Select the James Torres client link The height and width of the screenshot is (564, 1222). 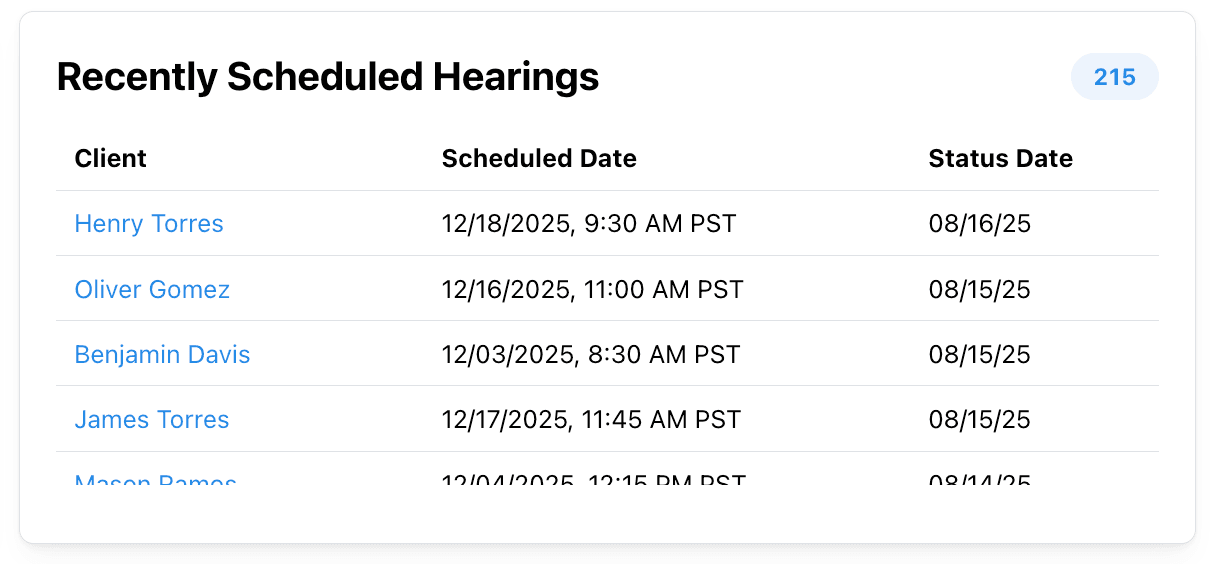click(x=152, y=419)
